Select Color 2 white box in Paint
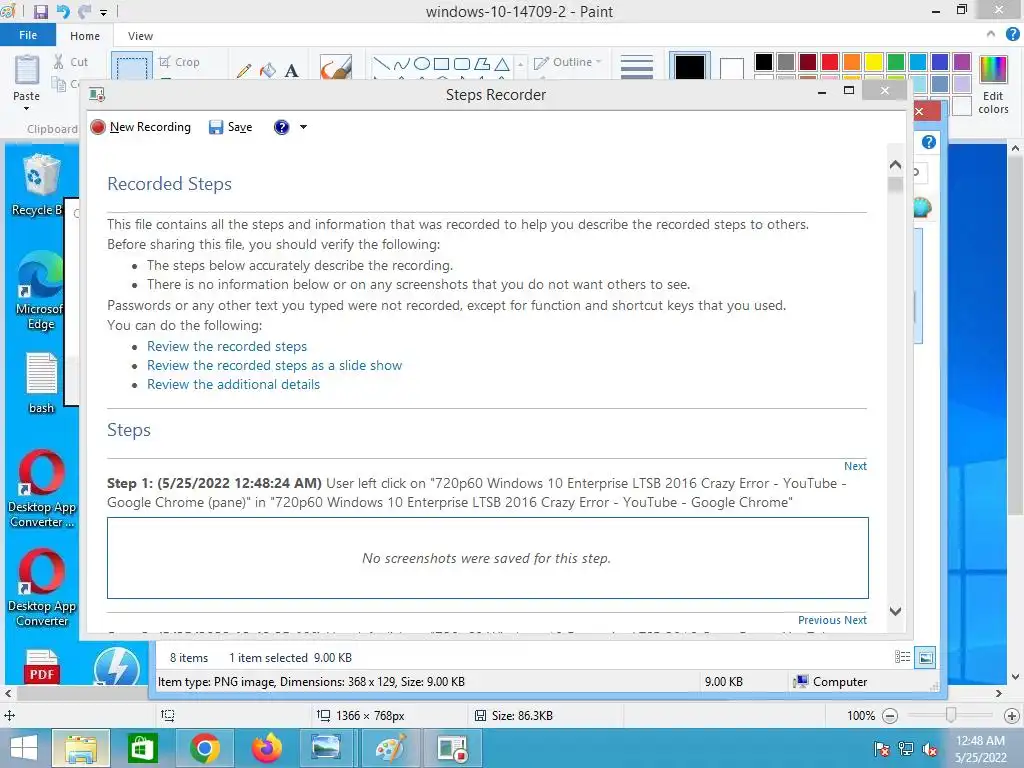The height and width of the screenshot is (768, 1024). pyautogui.click(x=731, y=68)
